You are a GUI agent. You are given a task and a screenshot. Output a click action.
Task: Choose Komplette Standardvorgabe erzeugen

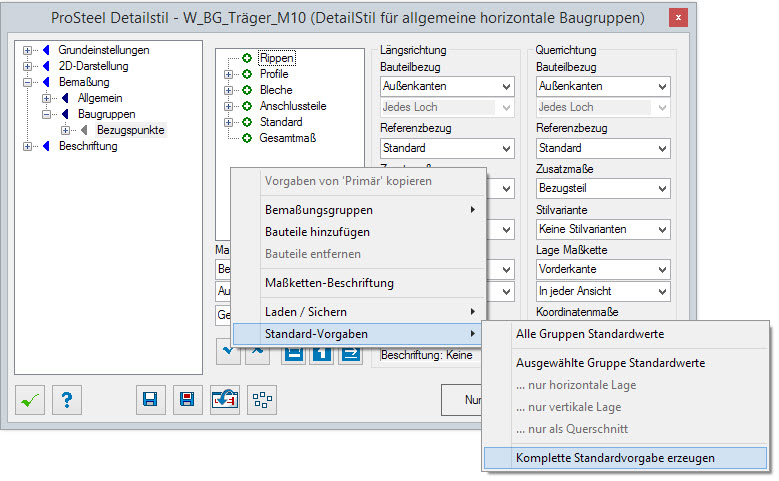click(625, 458)
